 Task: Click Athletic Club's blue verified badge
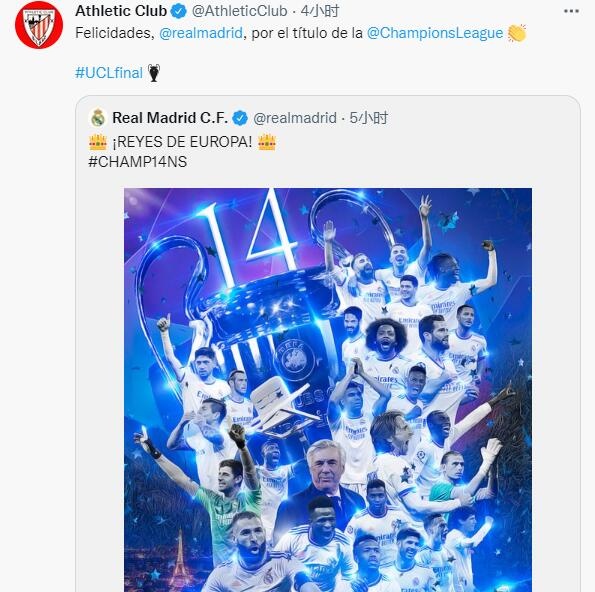point(179,11)
